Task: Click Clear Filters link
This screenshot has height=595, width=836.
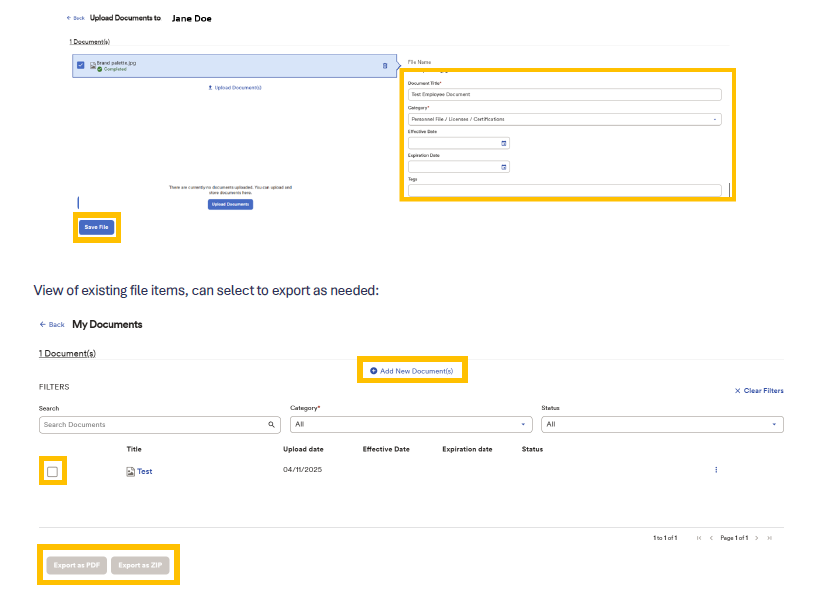Action: click(x=759, y=391)
